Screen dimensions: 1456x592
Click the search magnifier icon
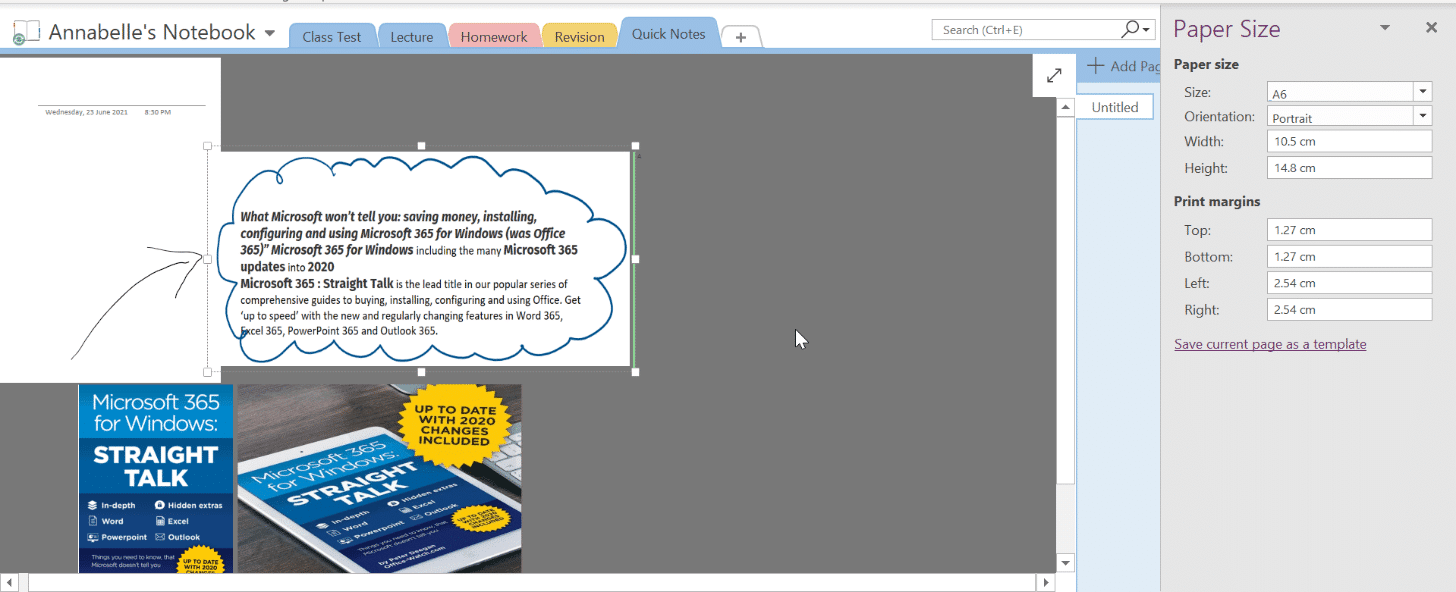pyautogui.click(x=1132, y=29)
